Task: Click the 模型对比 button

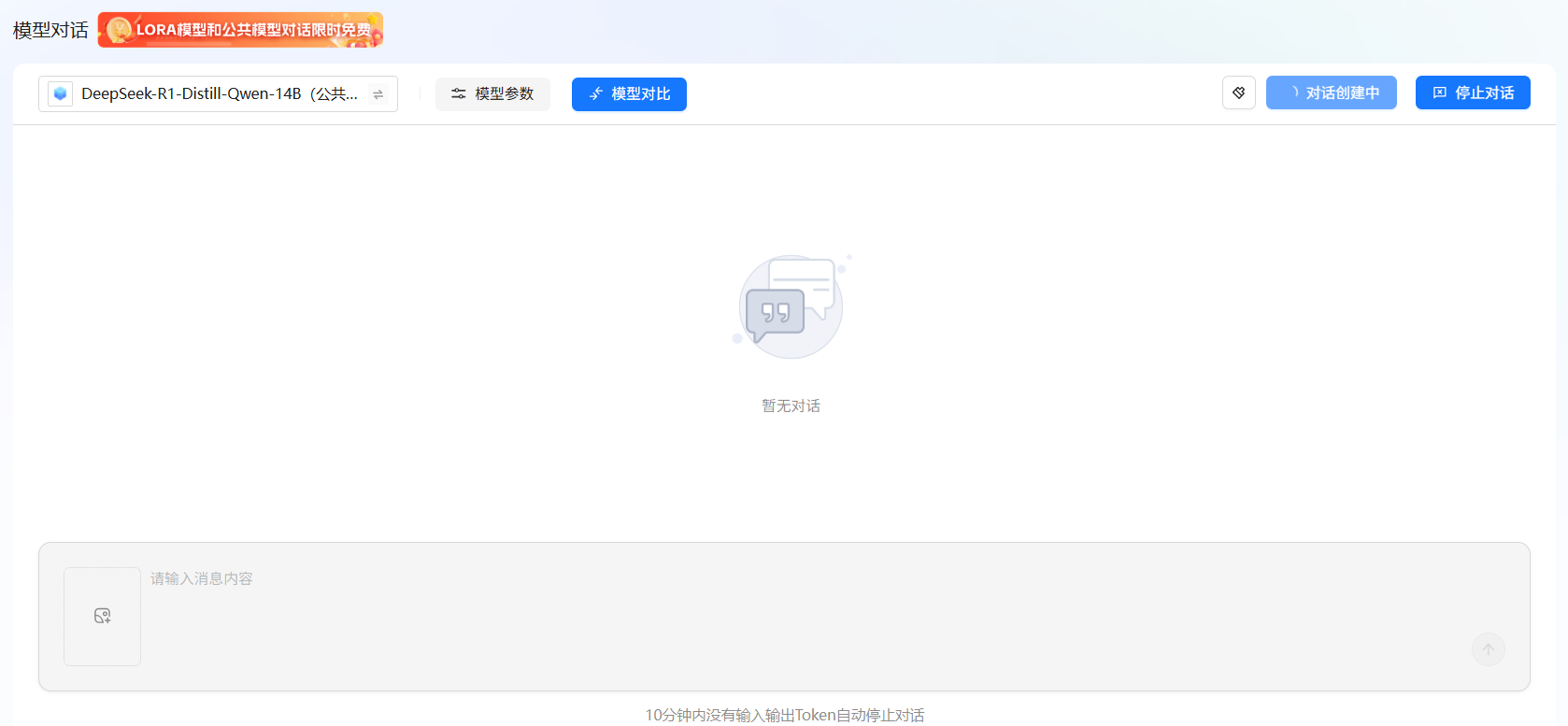Action: (629, 93)
